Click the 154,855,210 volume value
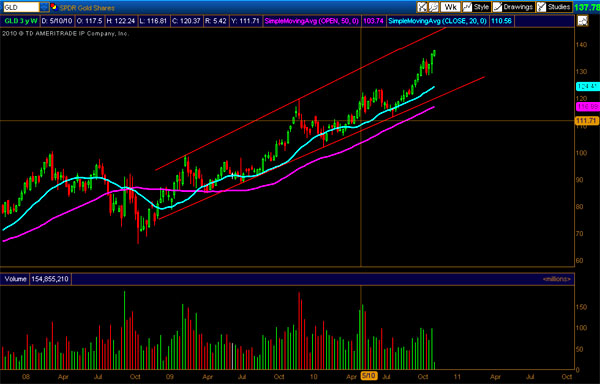 [50, 279]
